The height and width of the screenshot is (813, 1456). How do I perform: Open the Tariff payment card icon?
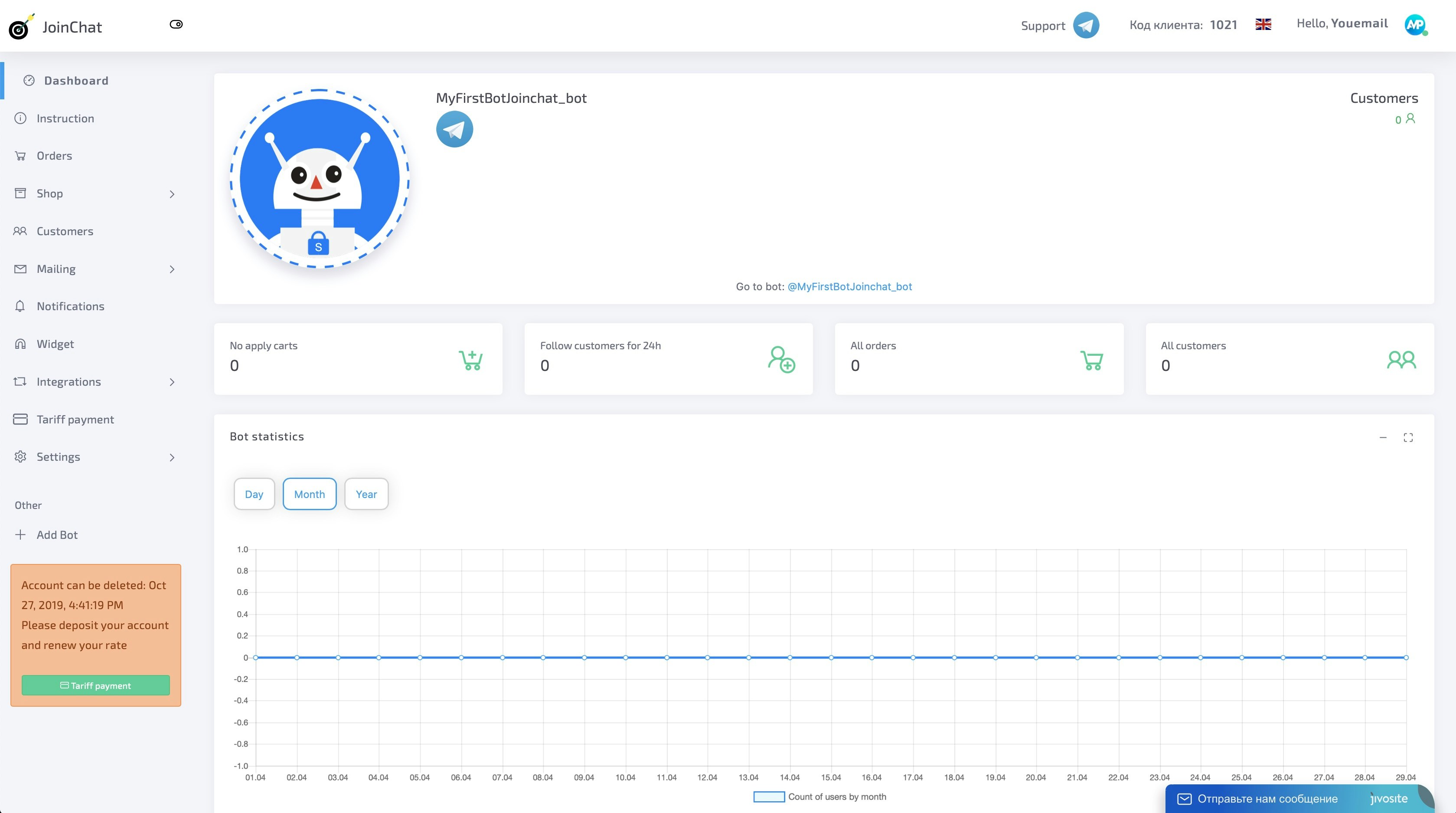[x=20, y=419]
